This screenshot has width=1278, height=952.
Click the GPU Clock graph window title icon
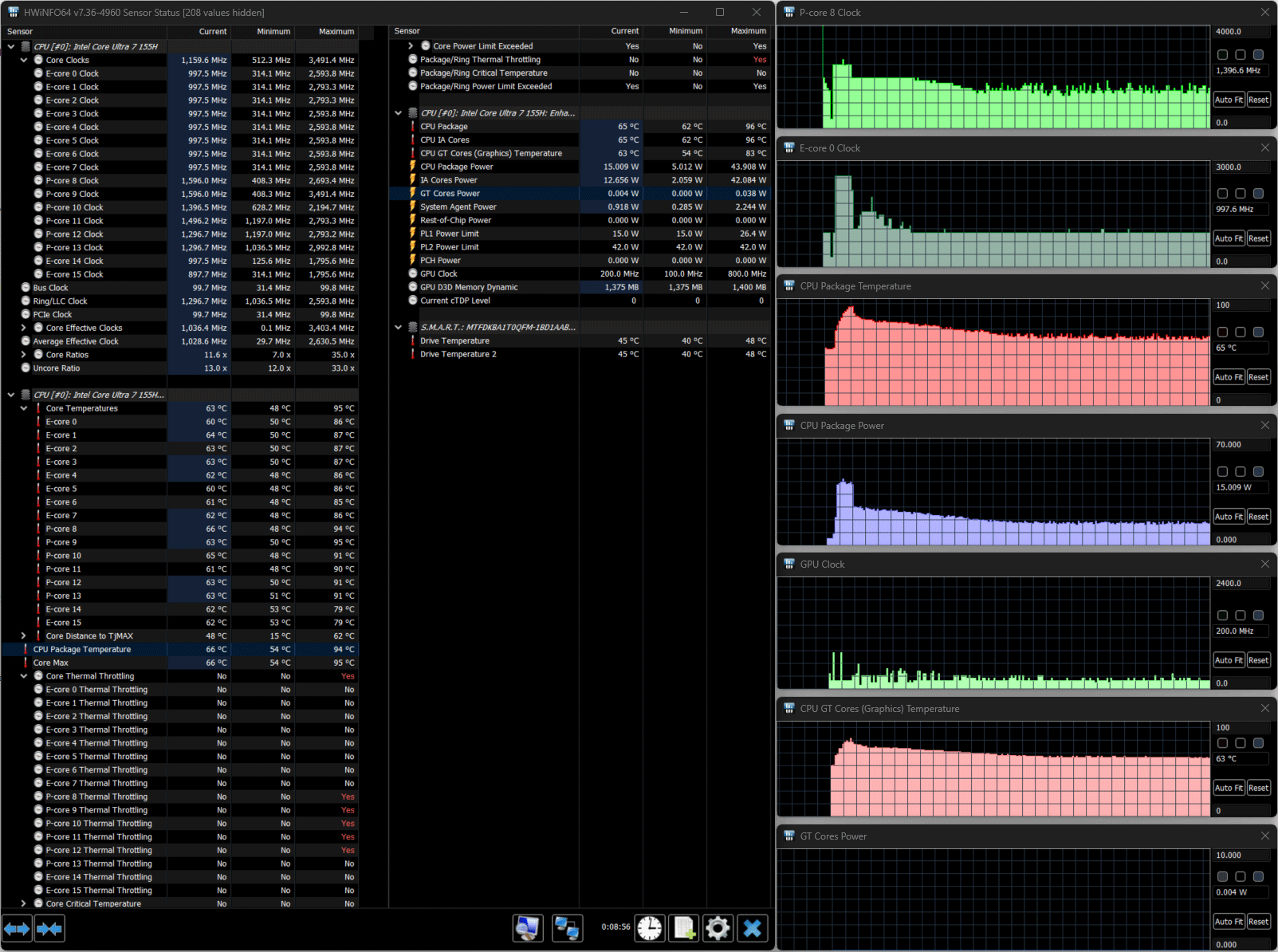[x=789, y=564]
